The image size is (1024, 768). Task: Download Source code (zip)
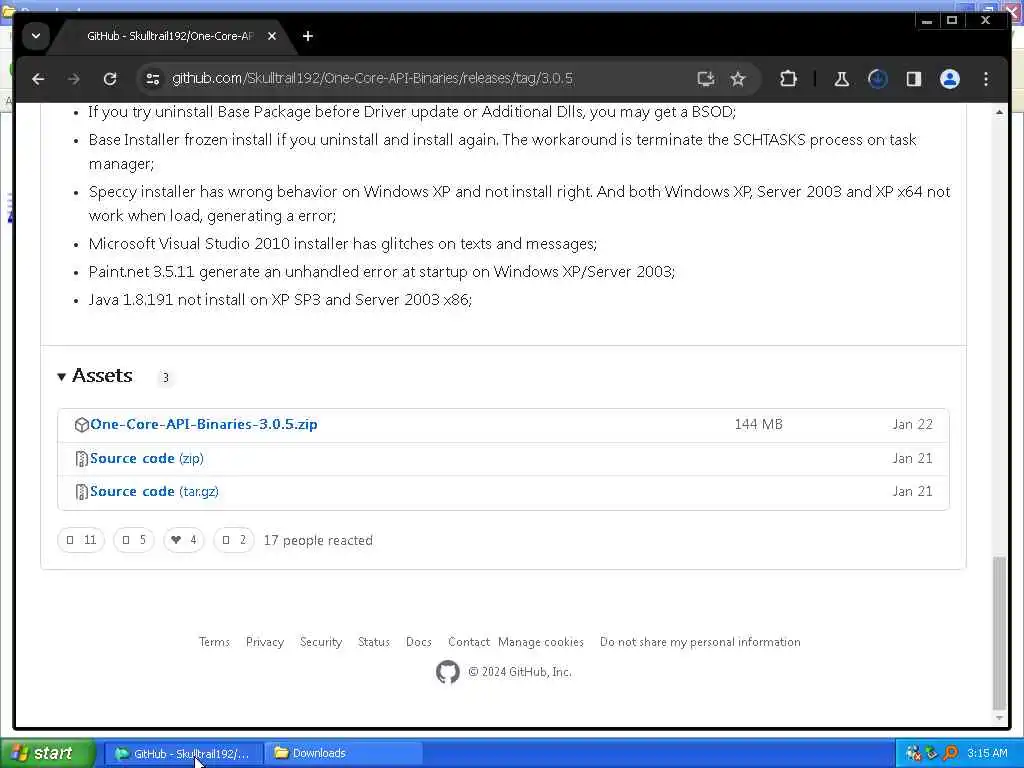[147, 458]
